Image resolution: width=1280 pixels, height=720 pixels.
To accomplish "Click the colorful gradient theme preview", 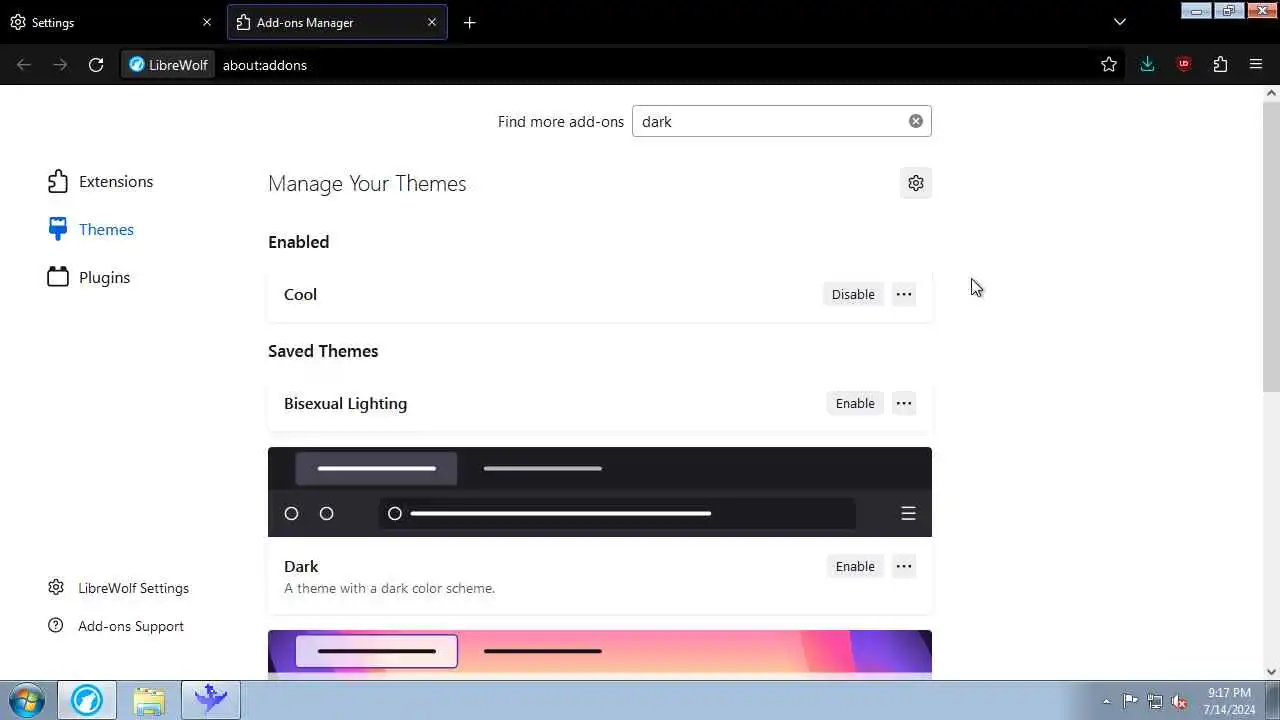I will tap(600, 655).
